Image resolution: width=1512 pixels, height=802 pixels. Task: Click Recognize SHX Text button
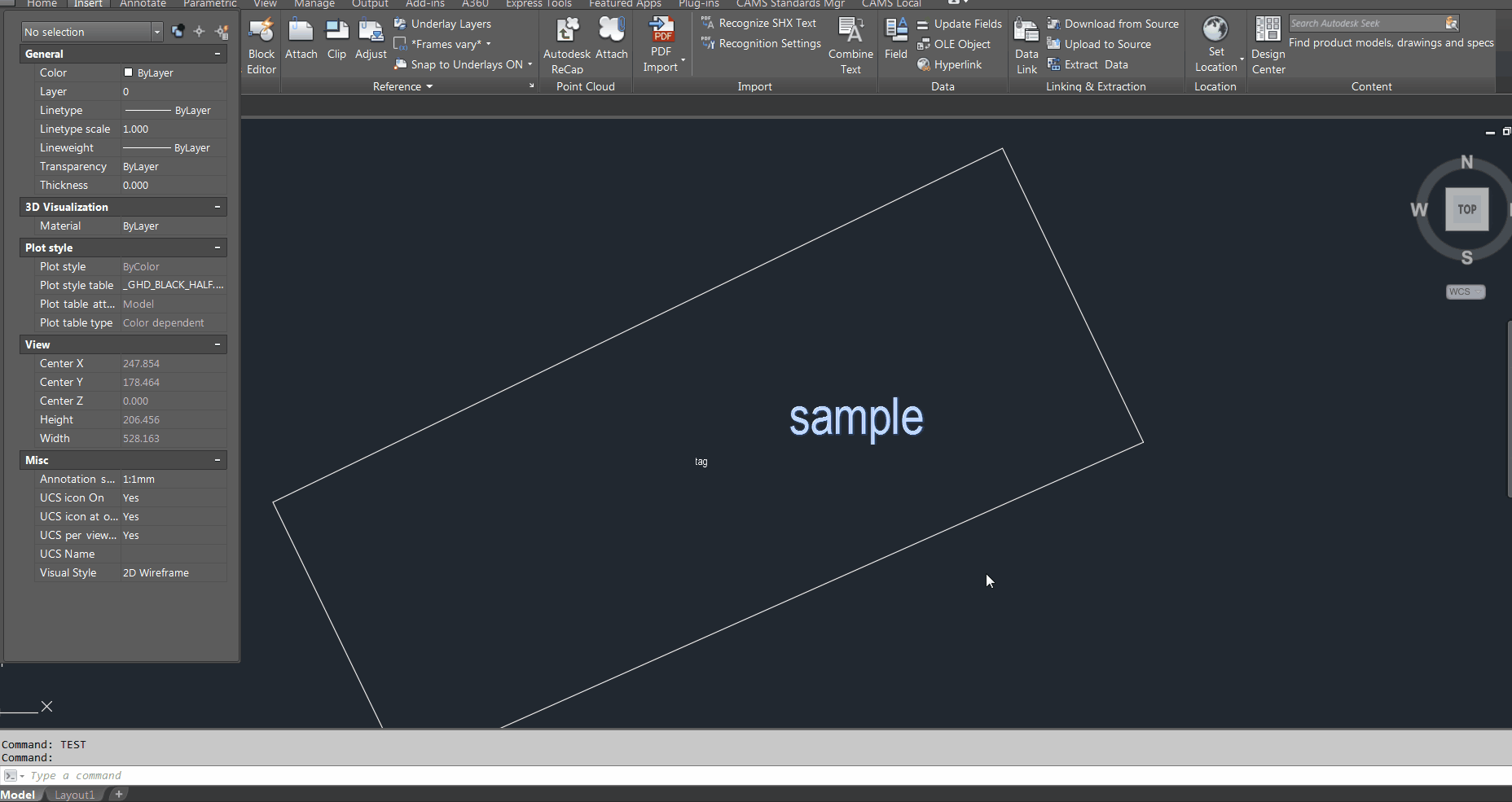pyautogui.click(x=758, y=24)
